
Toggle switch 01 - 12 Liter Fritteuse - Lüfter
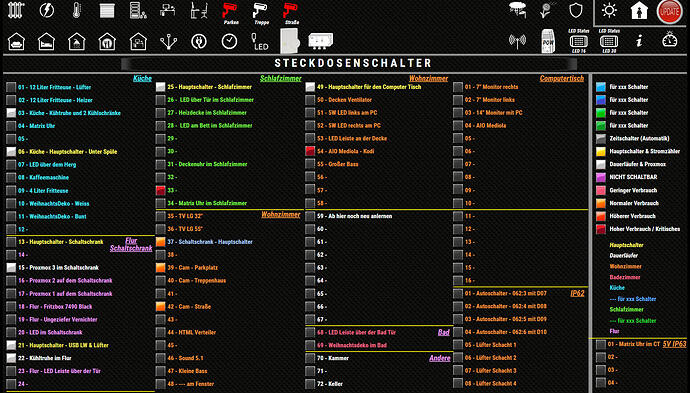[x=11, y=87]
